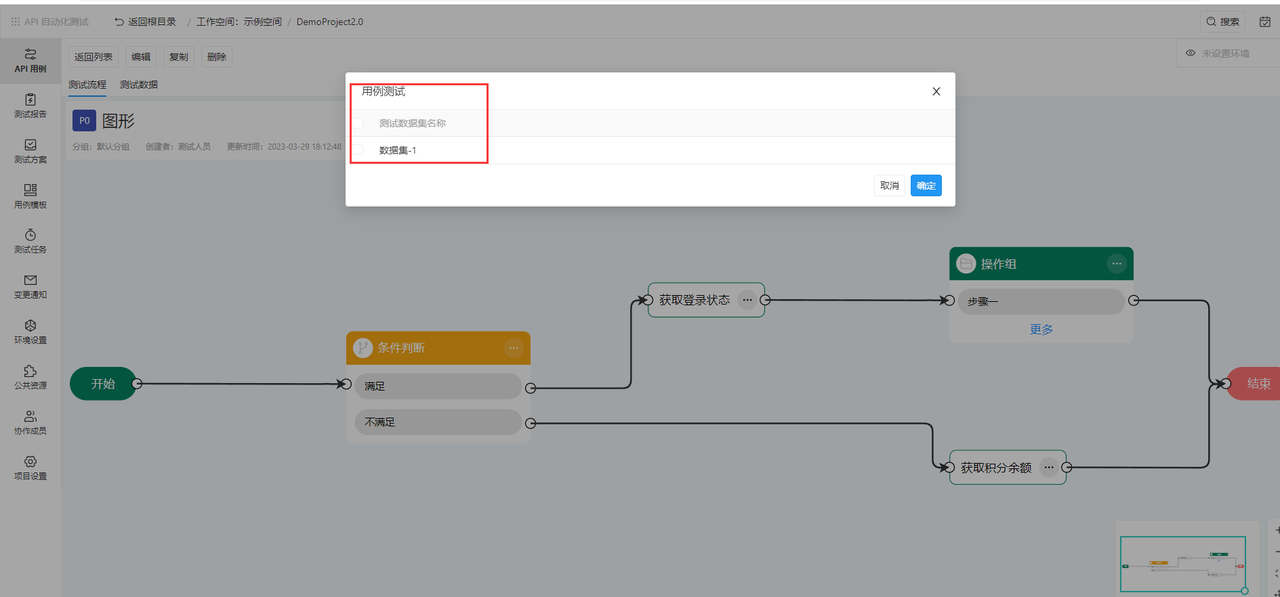
Task: Click the 更多 link in 操作组
Action: [x=1041, y=329]
